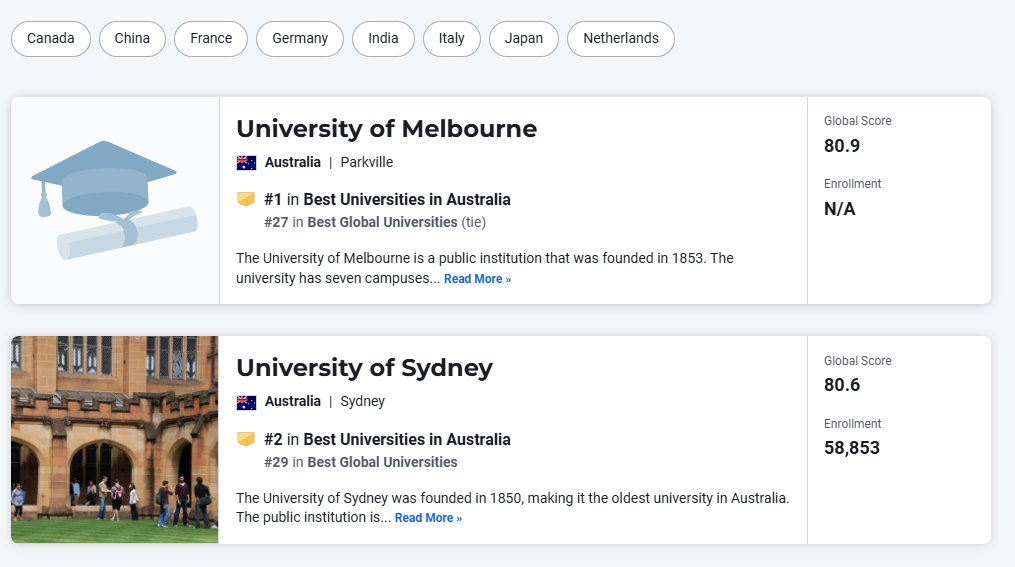Screen dimensions: 1015x567
Task: Open the University of Sydney campus photo
Action: click(115, 439)
